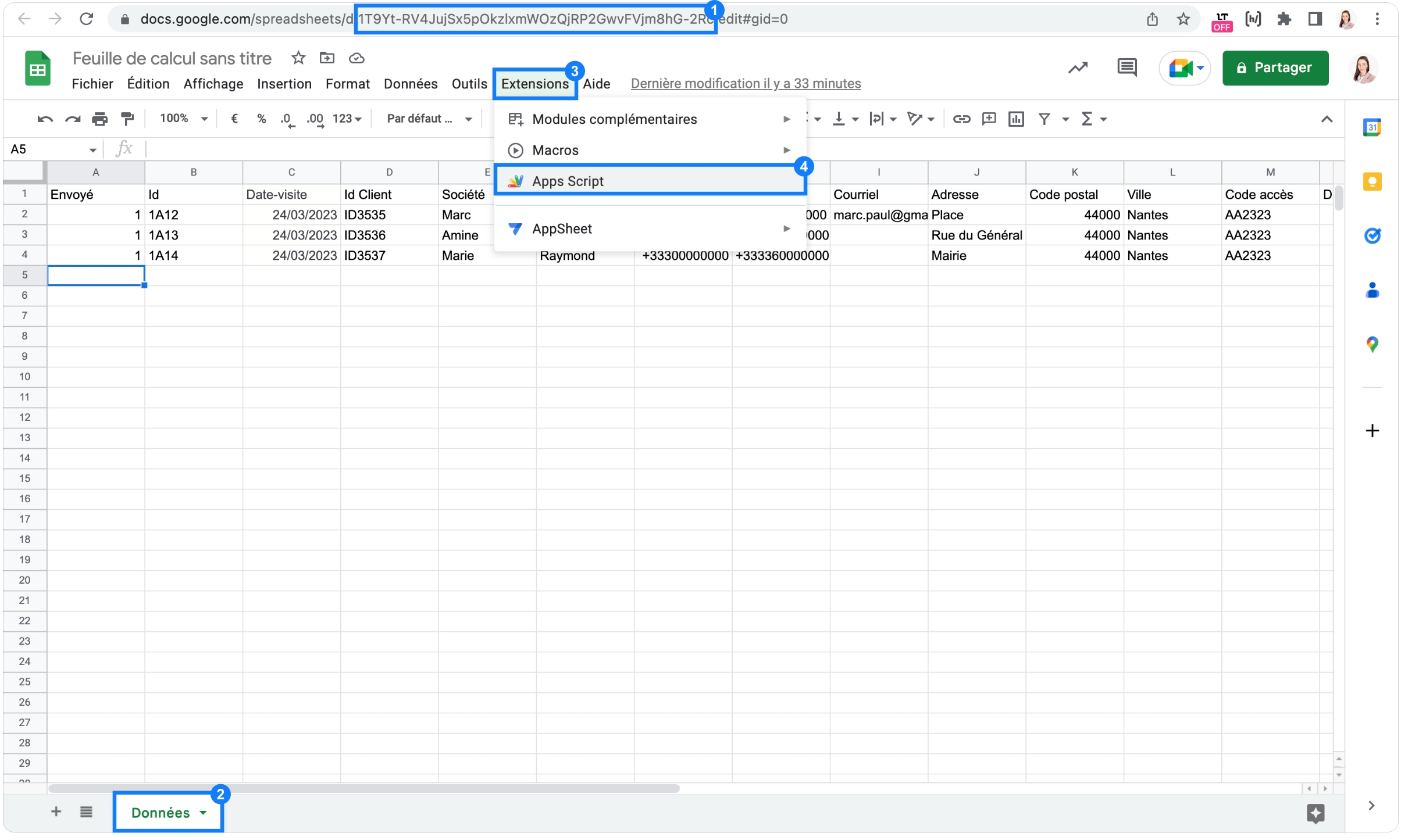The width and height of the screenshot is (1401, 840).
Task: Open text wrapping dropdown
Action: coord(883,119)
